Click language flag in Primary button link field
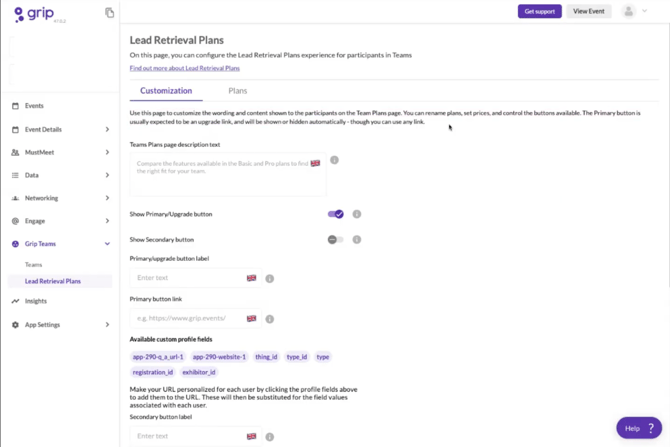This screenshot has width=670, height=447. tap(251, 319)
